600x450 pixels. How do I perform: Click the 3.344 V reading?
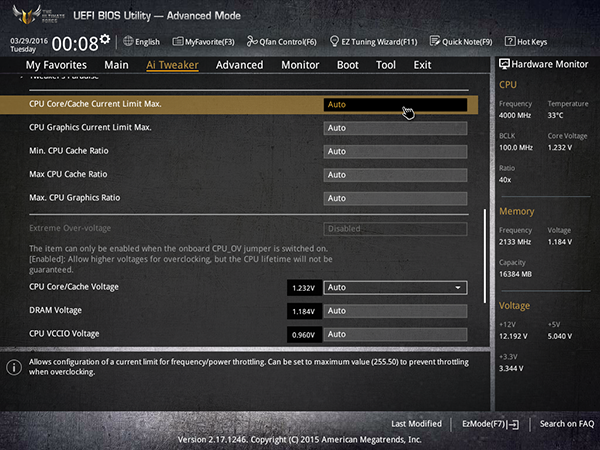pos(511,368)
